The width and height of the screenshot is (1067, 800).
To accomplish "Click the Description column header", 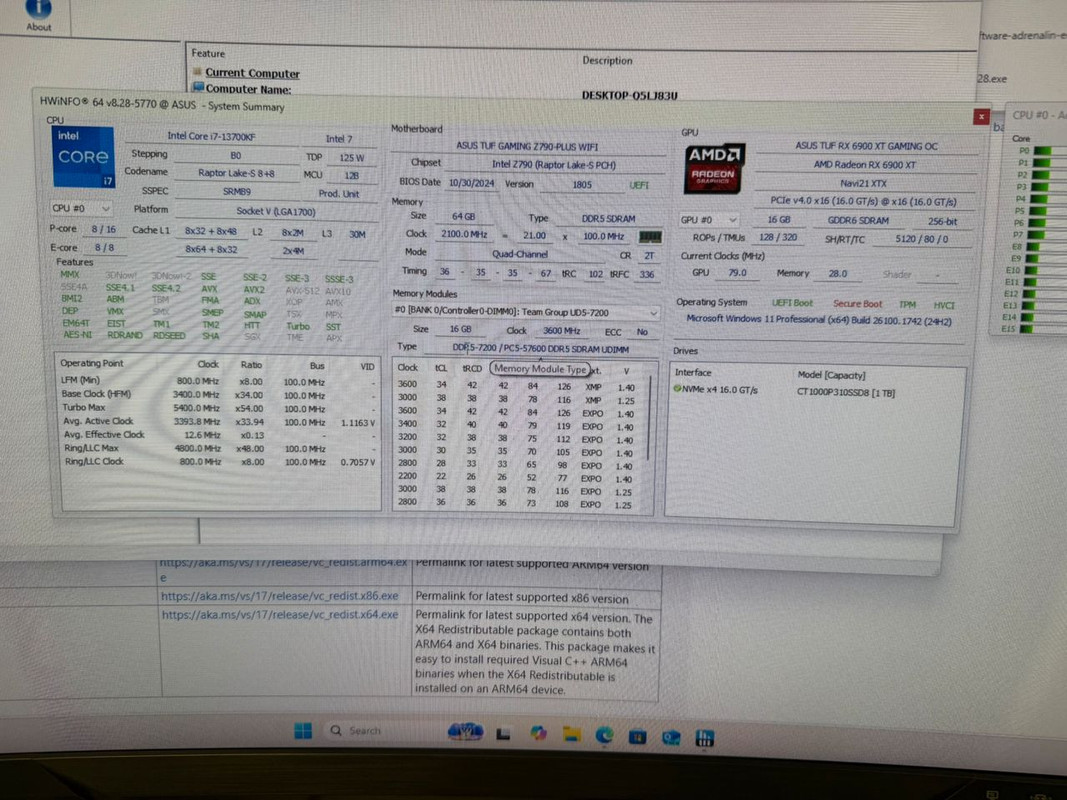I will (x=607, y=61).
